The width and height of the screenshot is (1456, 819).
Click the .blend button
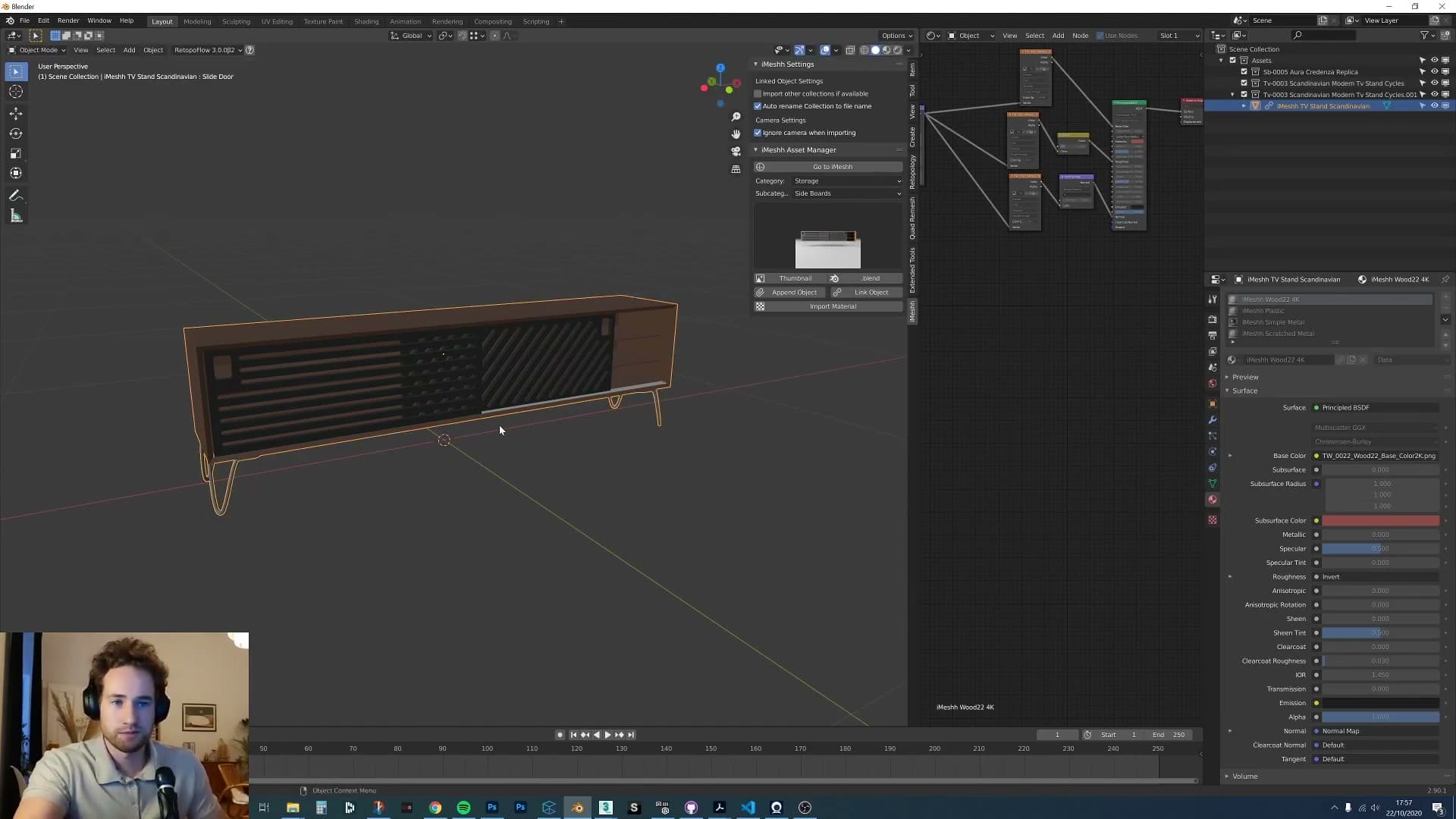pyautogui.click(x=866, y=278)
